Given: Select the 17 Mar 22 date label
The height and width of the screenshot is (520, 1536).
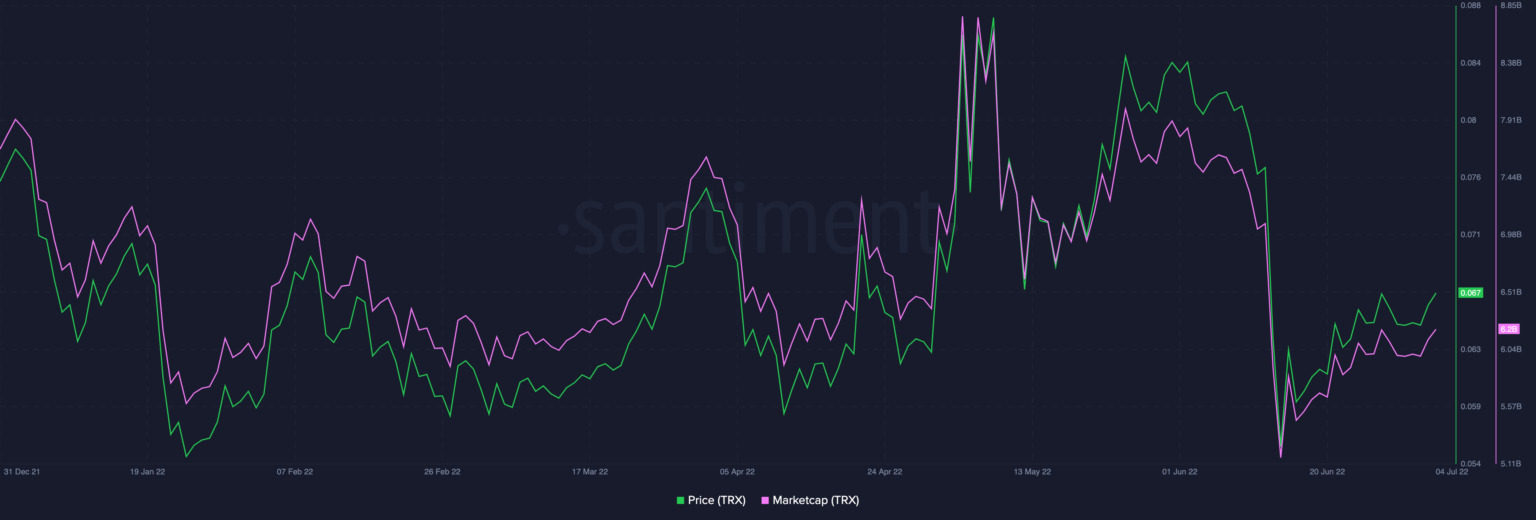Looking at the screenshot, I should 590,470.
